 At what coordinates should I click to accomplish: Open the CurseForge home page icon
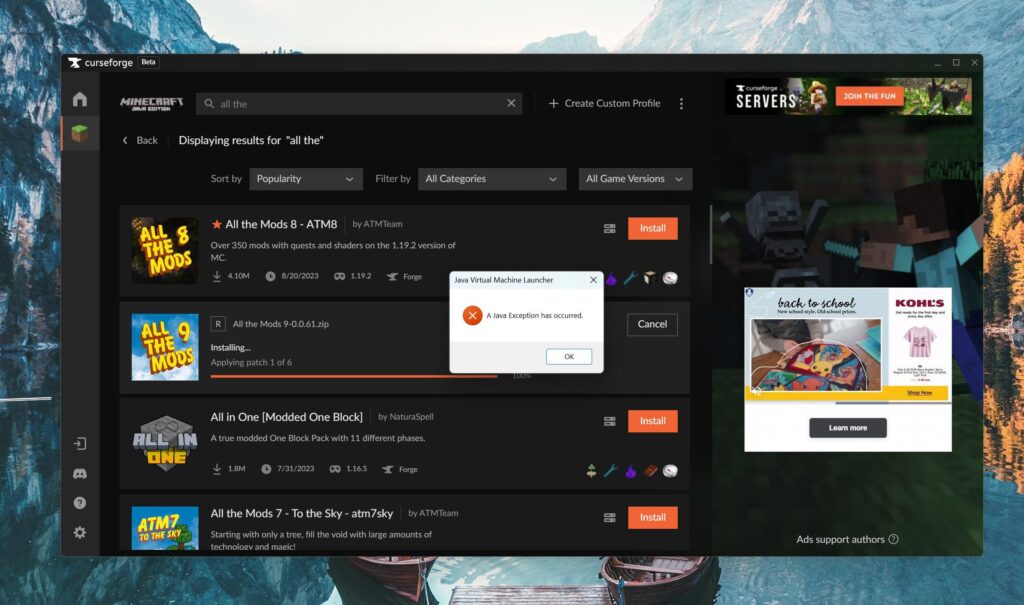[x=80, y=99]
